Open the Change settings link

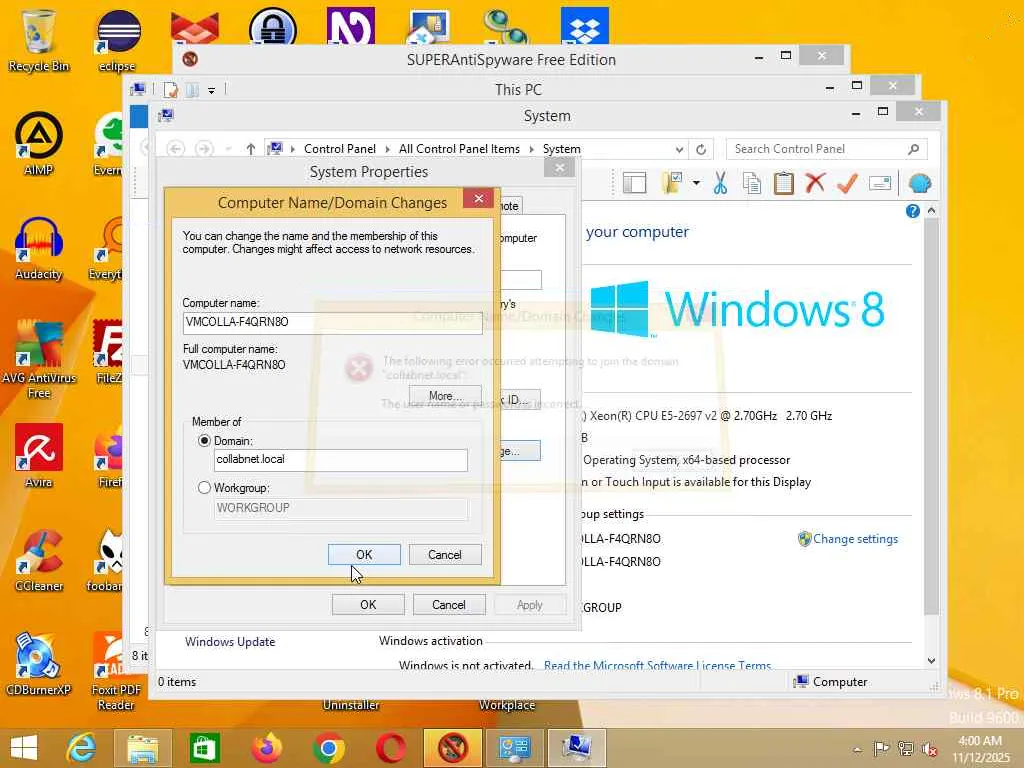855,539
